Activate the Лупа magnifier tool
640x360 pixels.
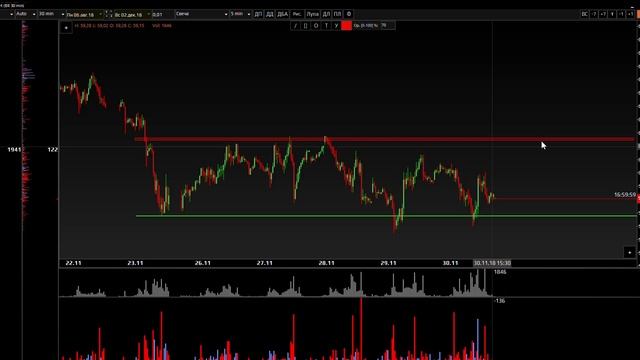pos(312,14)
